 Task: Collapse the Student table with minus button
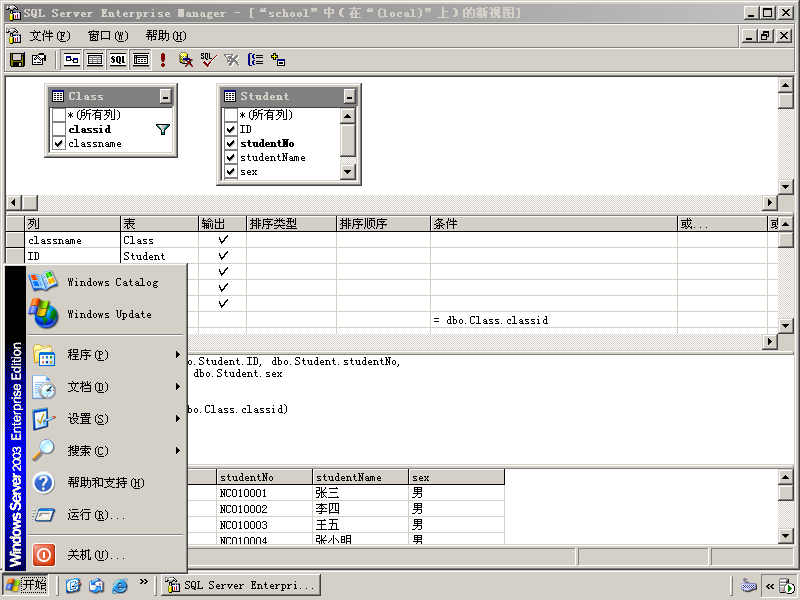point(349,96)
